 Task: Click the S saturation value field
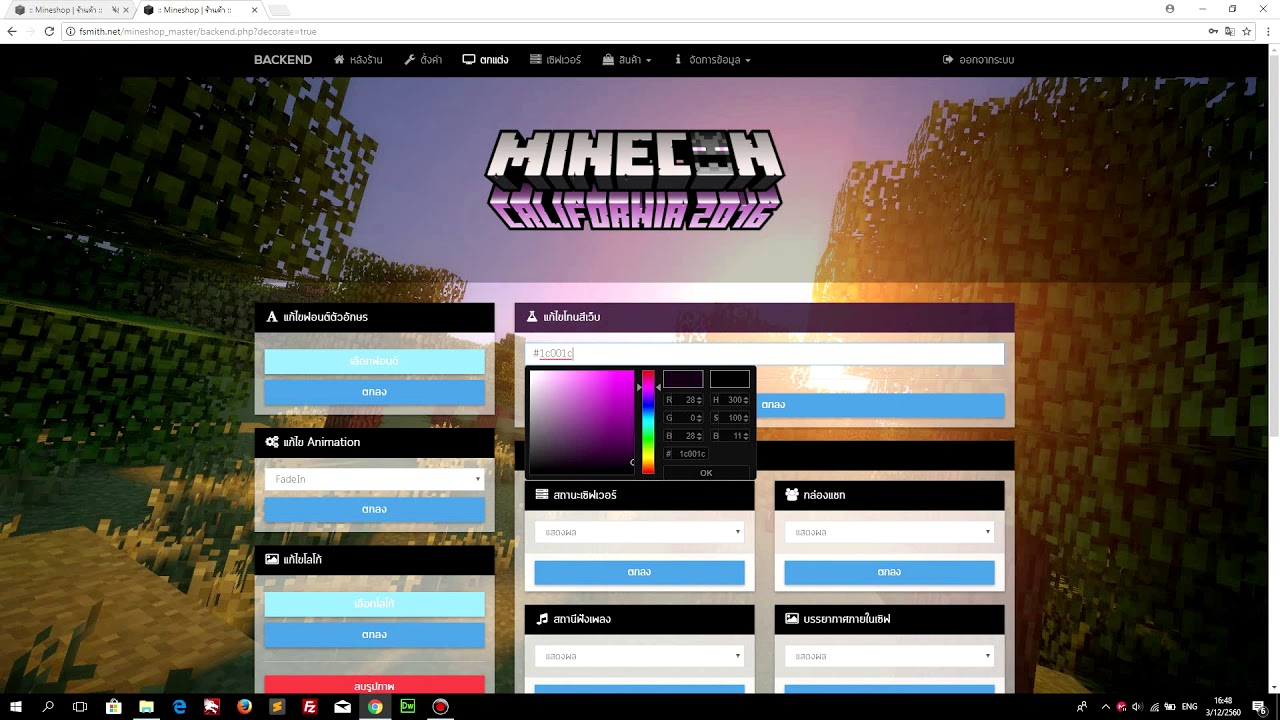pyautogui.click(x=730, y=418)
